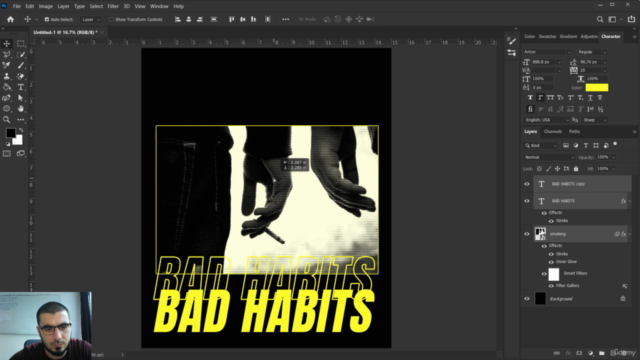
Task: Apply Strikethrough in Character panel
Action: (600, 98)
